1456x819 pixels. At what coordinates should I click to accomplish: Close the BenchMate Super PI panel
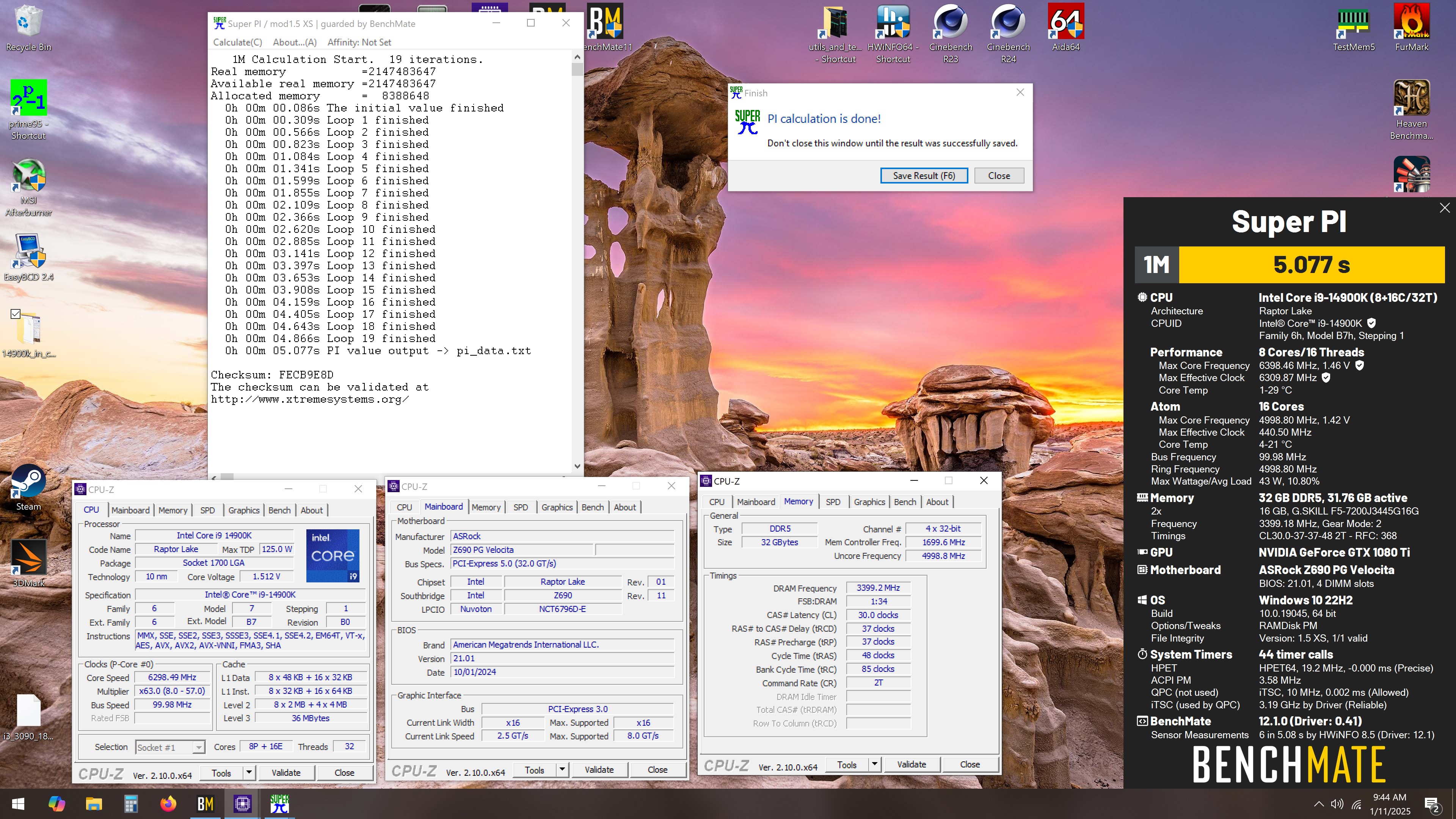tap(1444, 208)
